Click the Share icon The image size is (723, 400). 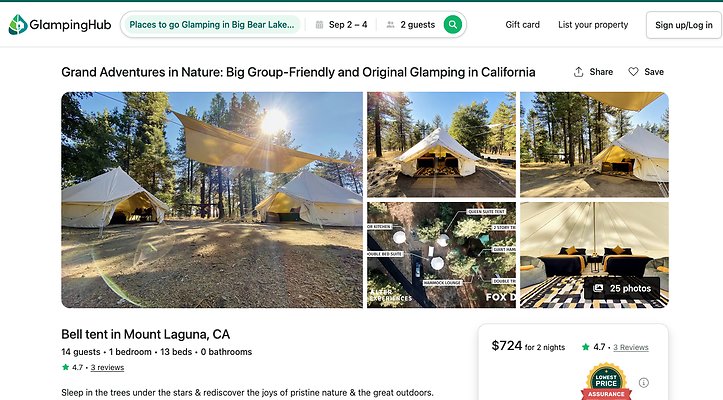(579, 72)
